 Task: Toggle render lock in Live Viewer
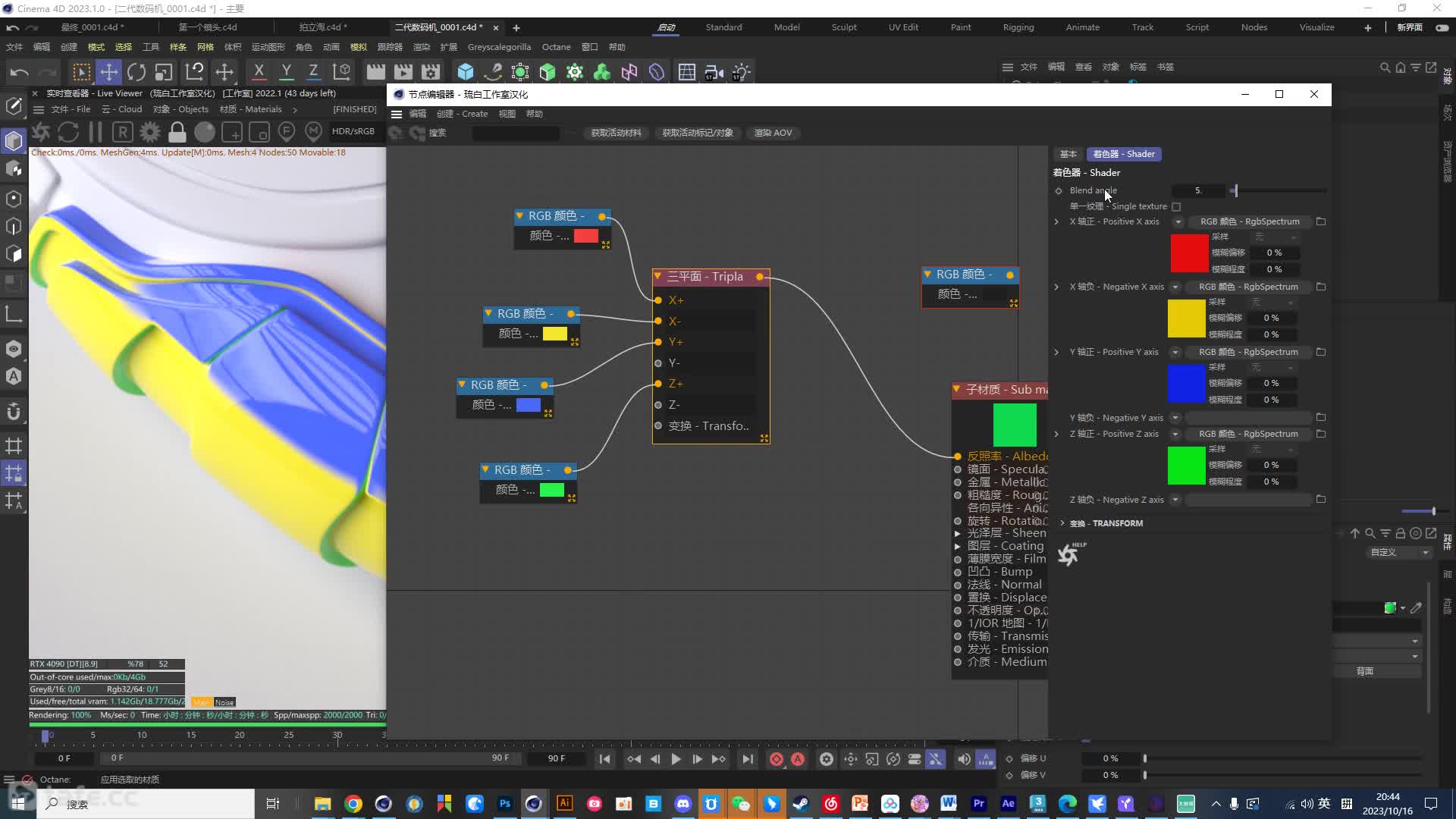coord(177,132)
